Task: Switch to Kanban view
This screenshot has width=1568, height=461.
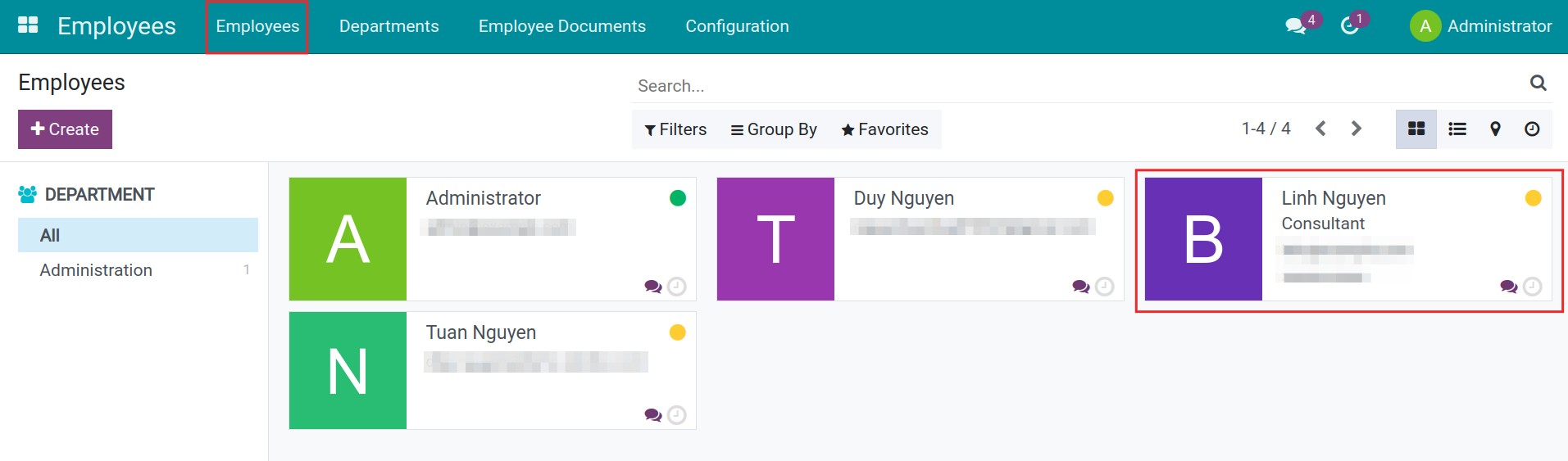Action: click(1416, 129)
